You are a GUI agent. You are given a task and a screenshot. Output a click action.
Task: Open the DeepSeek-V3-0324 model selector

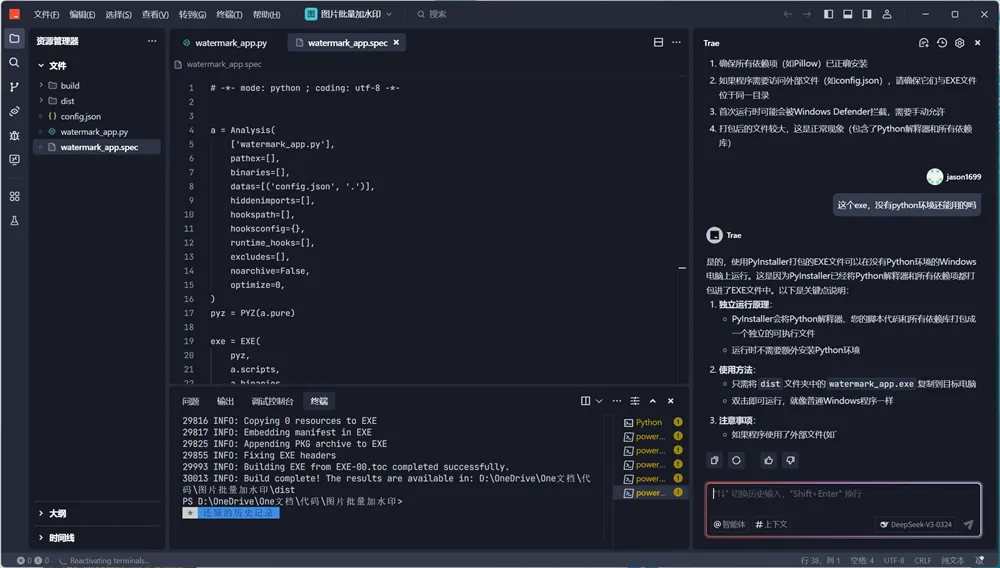(x=915, y=524)
